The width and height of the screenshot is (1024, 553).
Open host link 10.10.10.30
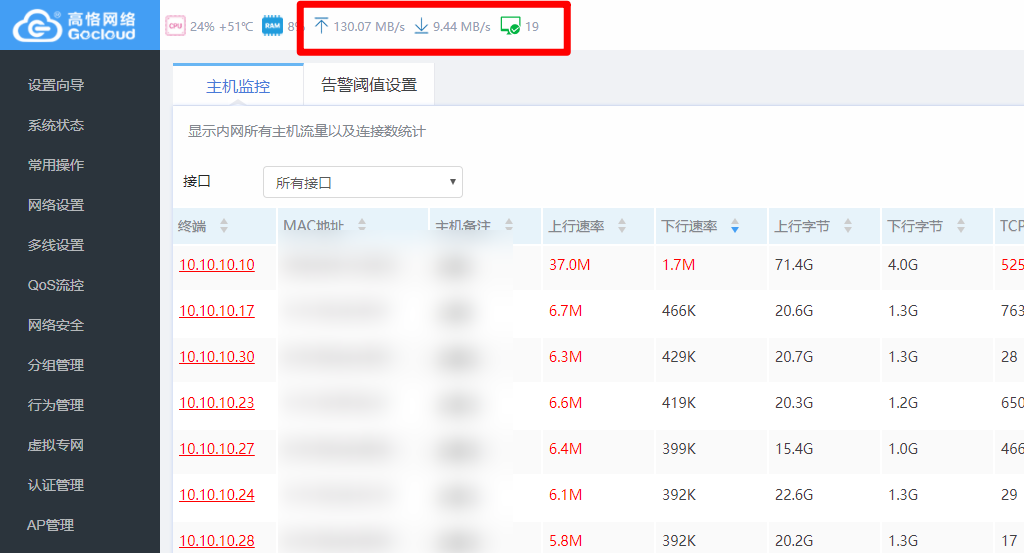click(217, 356)
